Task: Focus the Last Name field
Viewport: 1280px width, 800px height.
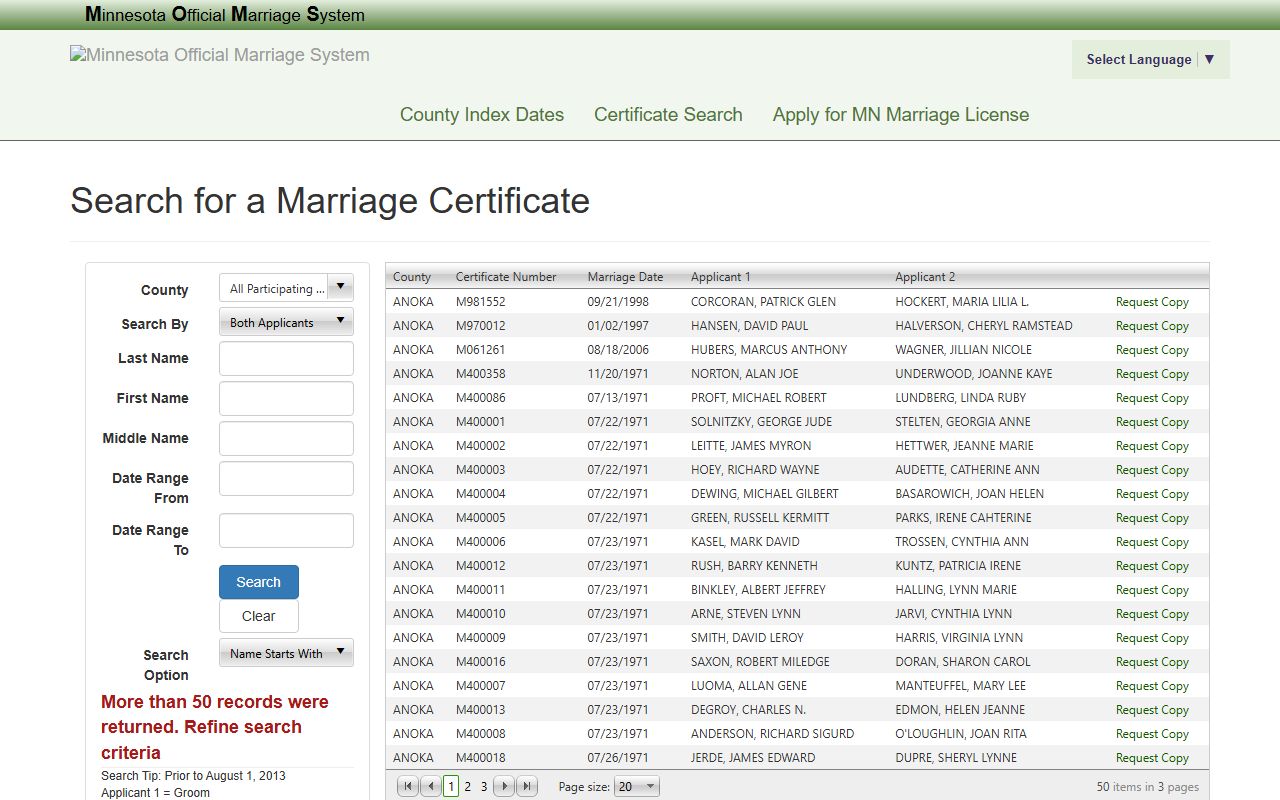Action: point(286,358)
